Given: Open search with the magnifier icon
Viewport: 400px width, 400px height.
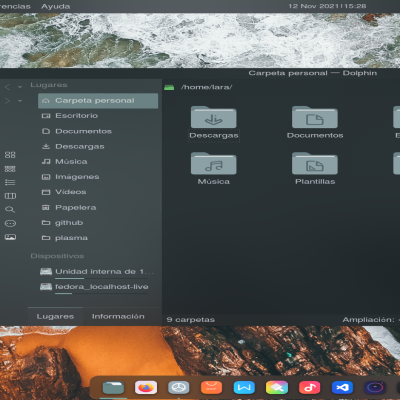Looking at the screenshot, I should pyautogui.click(x=10, y=210).
